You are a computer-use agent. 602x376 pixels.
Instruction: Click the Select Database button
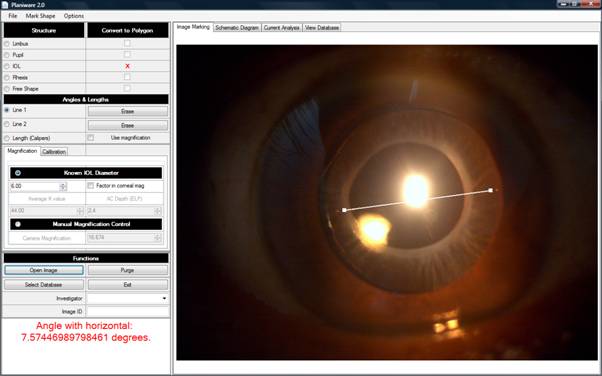click(x=44, y=285)
